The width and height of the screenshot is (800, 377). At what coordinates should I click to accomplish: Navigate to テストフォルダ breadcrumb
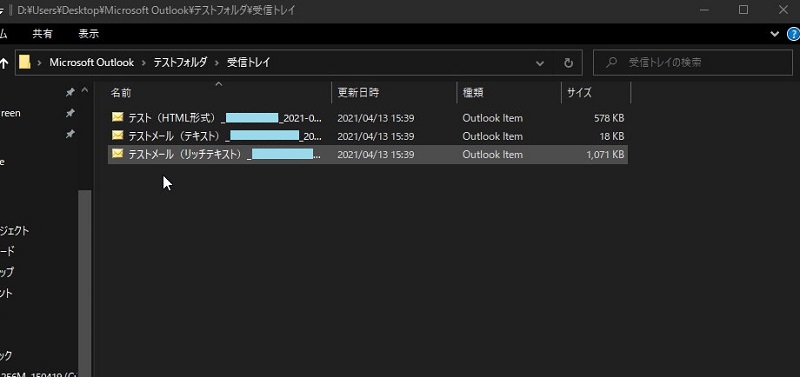[x=181, y=63]
